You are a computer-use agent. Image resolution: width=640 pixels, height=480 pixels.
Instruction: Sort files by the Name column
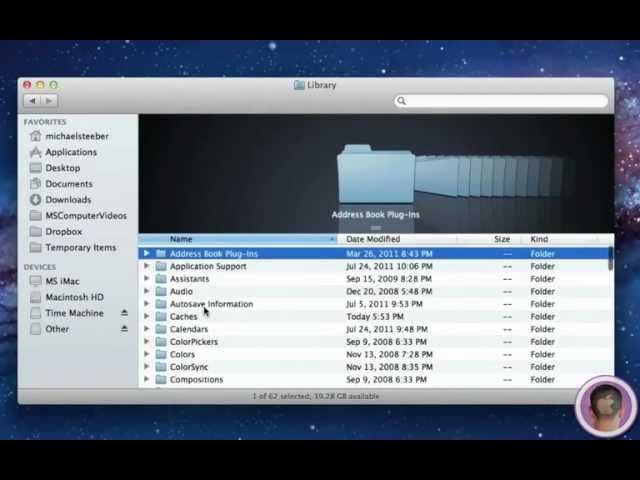(240, 240)
